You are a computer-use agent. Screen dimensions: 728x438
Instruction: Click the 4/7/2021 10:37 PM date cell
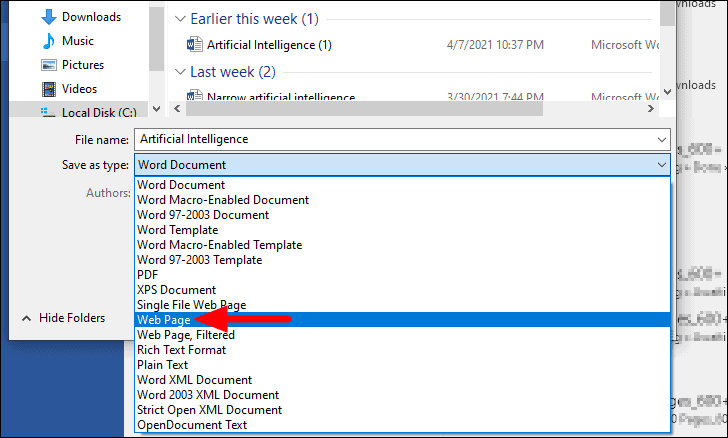(x=495, y=45)
